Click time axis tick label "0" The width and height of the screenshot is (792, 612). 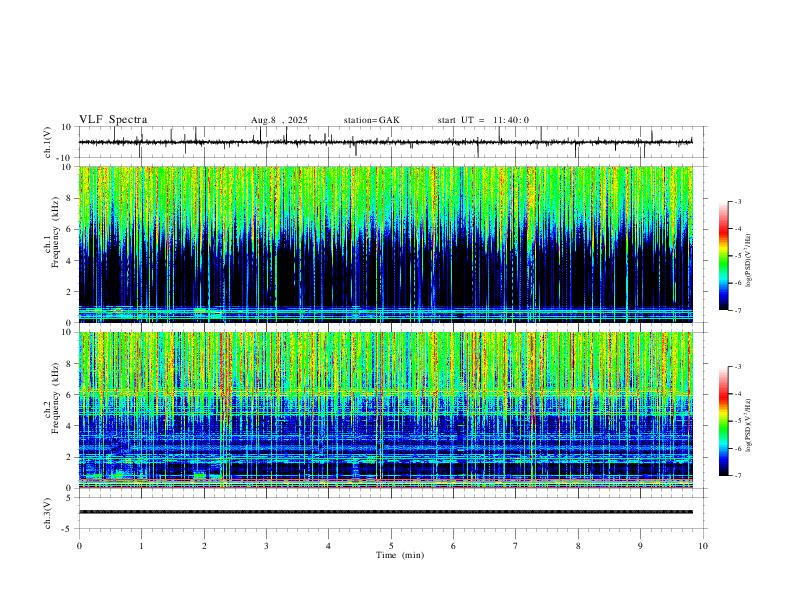point(79,546)
